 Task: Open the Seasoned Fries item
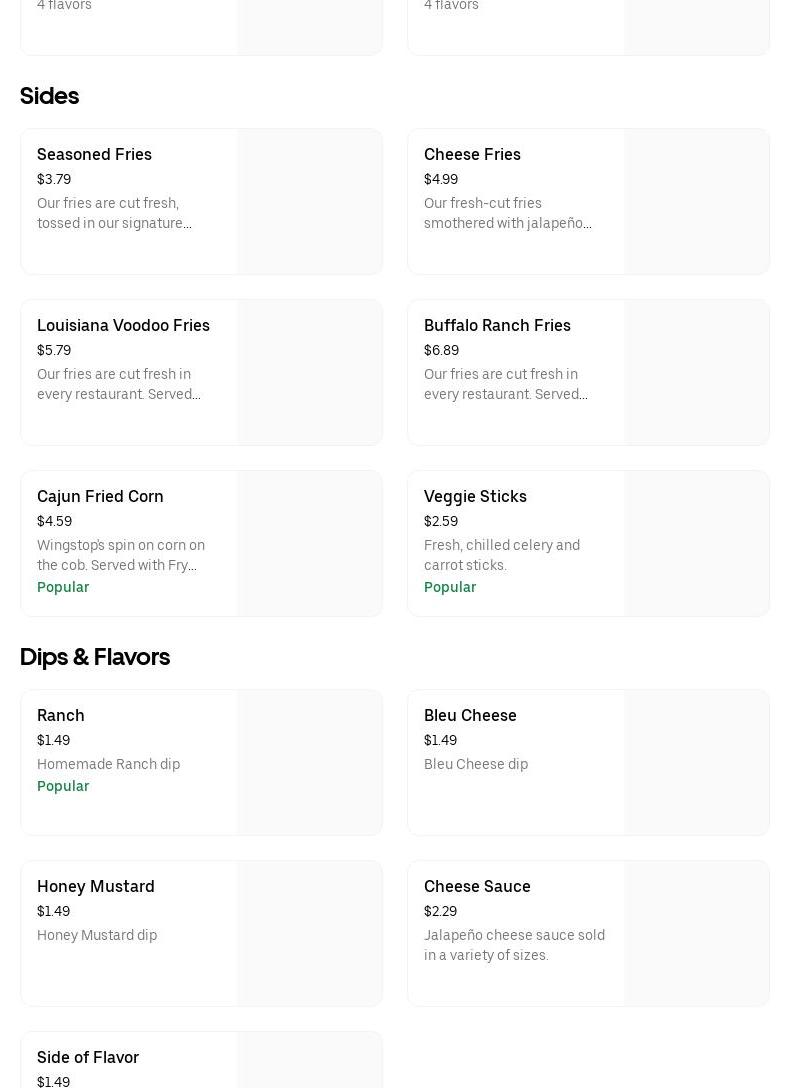point(95,154)
